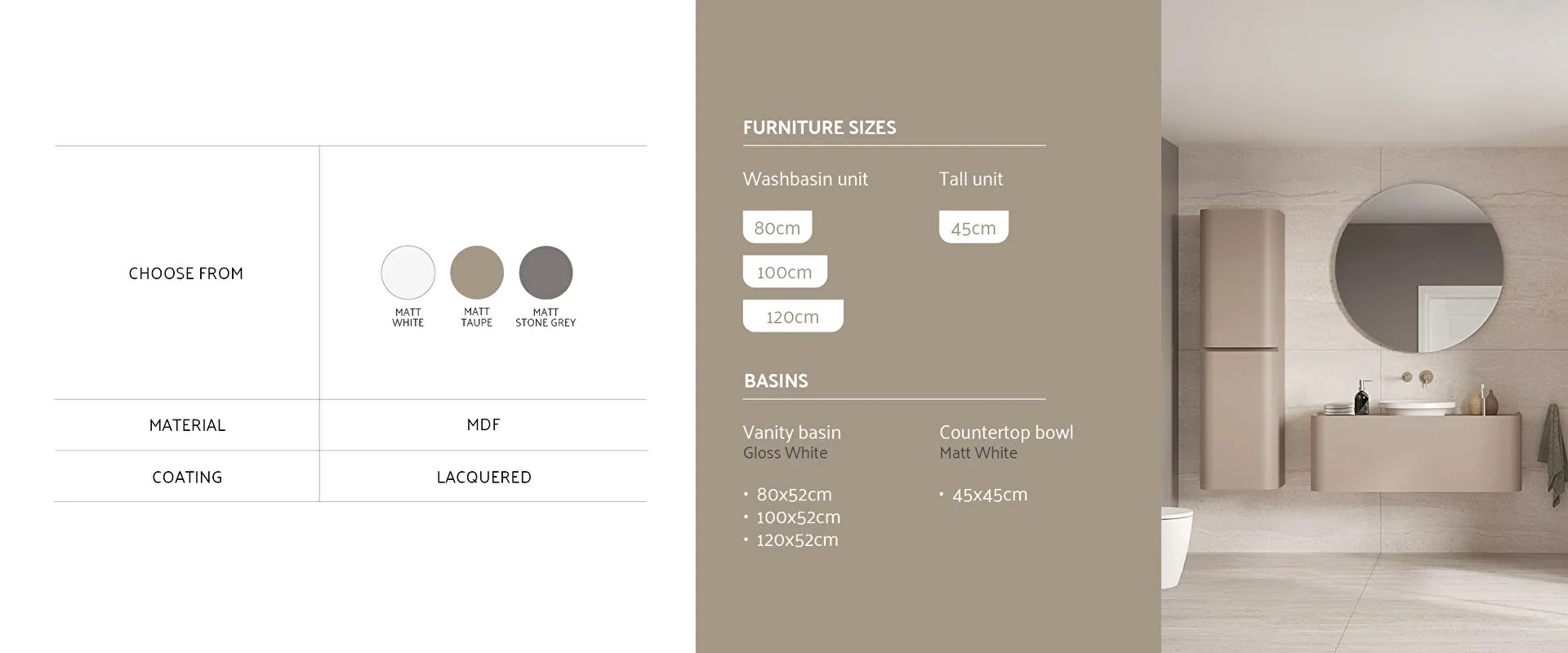The height and width of the screenshot is (653, 1568).
Task: Click the Washbasin unit label
Action: click(805, 179)
